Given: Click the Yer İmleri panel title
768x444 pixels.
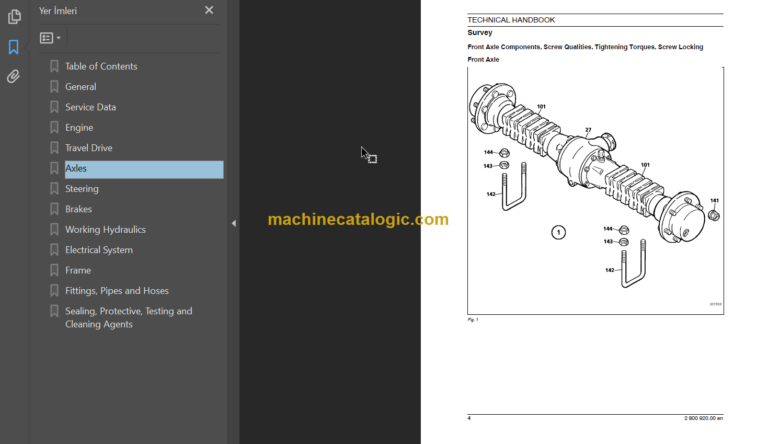Looking at the screenshot, I should [58, 11].
